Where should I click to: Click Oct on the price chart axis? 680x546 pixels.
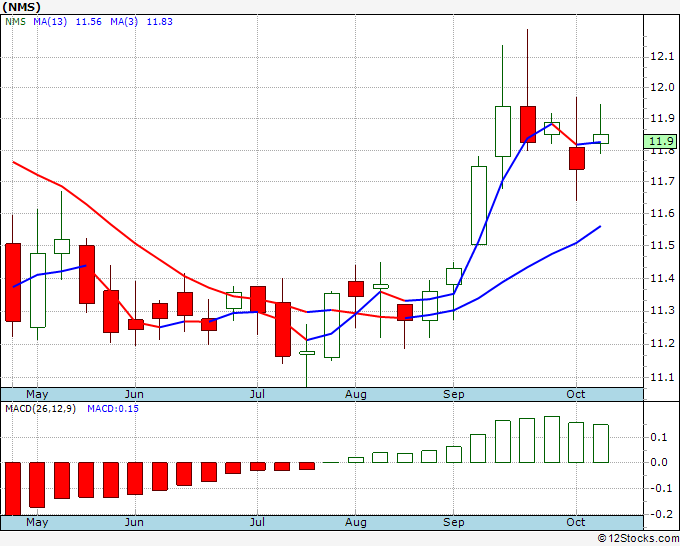[x=576, y=394]
